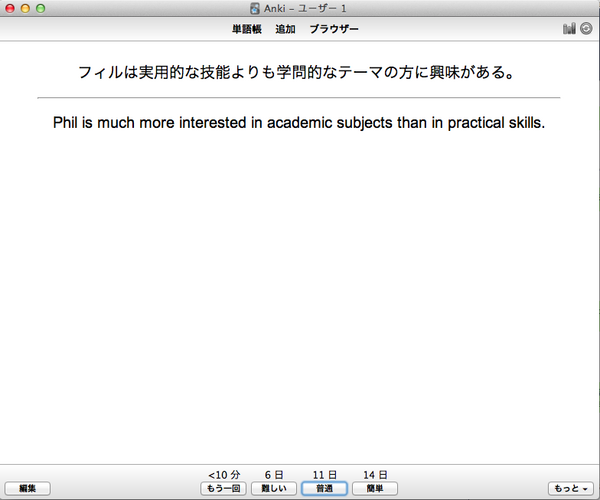Click the '14 日' interval label
600x500 pixels.
click(x=375, y=475)
